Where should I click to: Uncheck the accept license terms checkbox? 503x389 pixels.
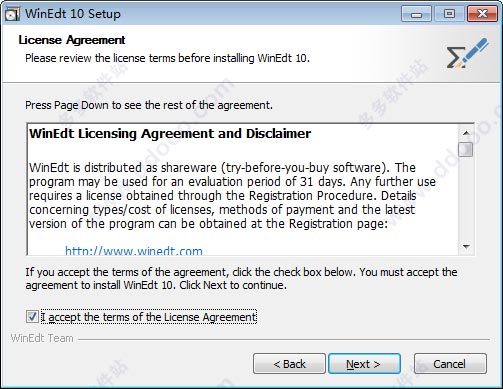32,316
